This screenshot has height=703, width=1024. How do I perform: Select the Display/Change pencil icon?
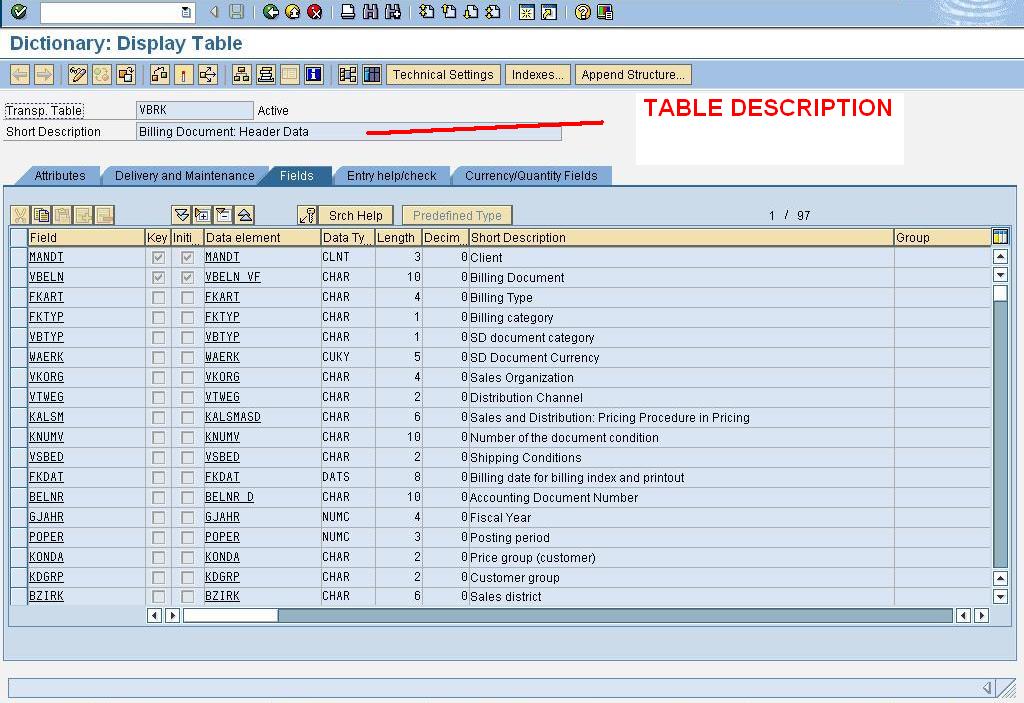point(76,74)
